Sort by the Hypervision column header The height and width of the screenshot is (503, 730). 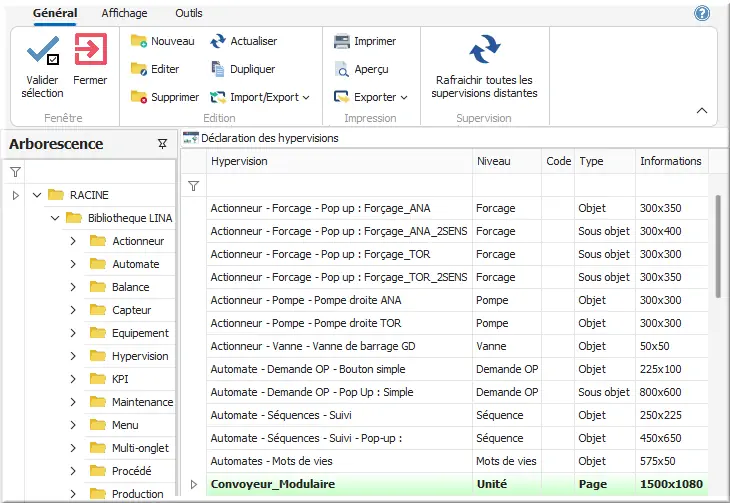click(339, 161)
